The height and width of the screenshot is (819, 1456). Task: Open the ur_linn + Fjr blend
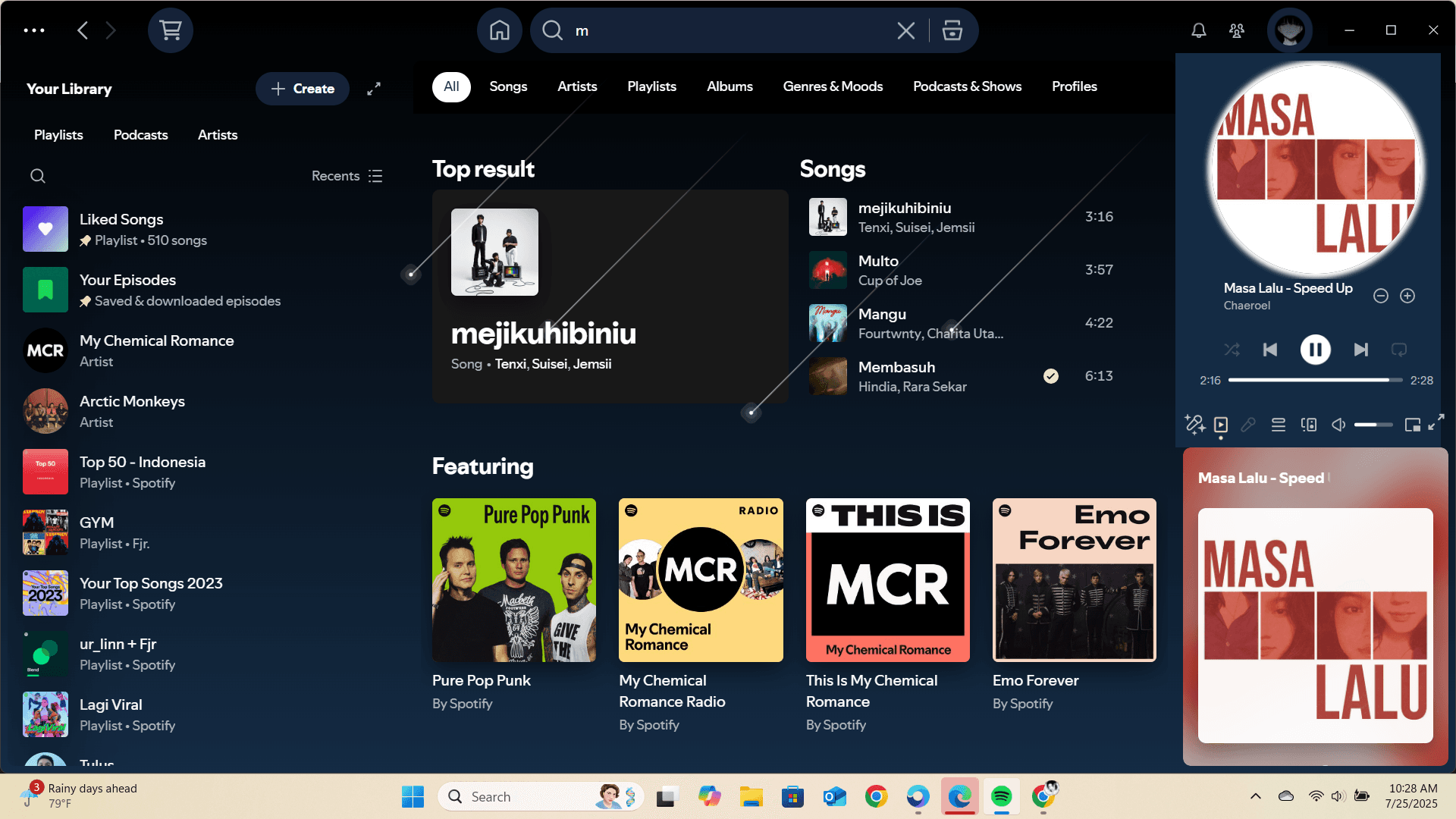[x=205, y=654]
